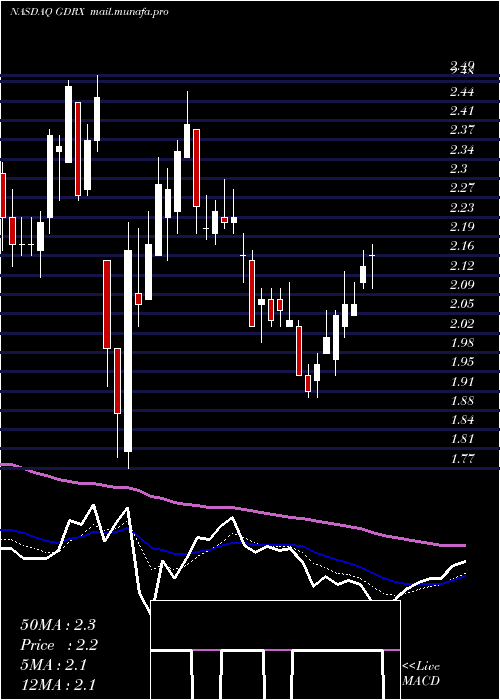Viewport: 500px width, 700px height.
Task: Select the 2.3 price axis label
Action: click(458, 169)
